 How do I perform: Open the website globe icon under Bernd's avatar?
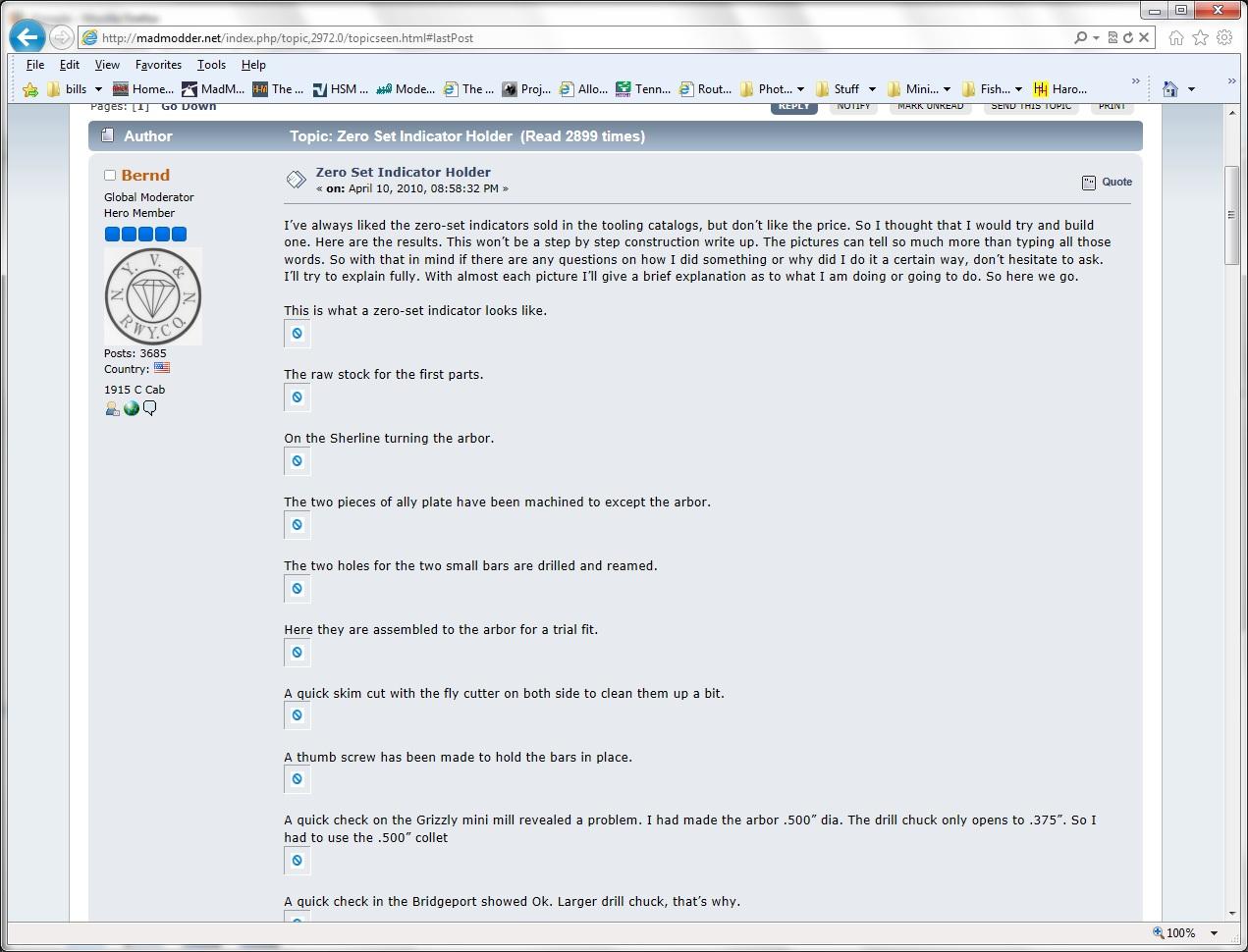point(131,408)
